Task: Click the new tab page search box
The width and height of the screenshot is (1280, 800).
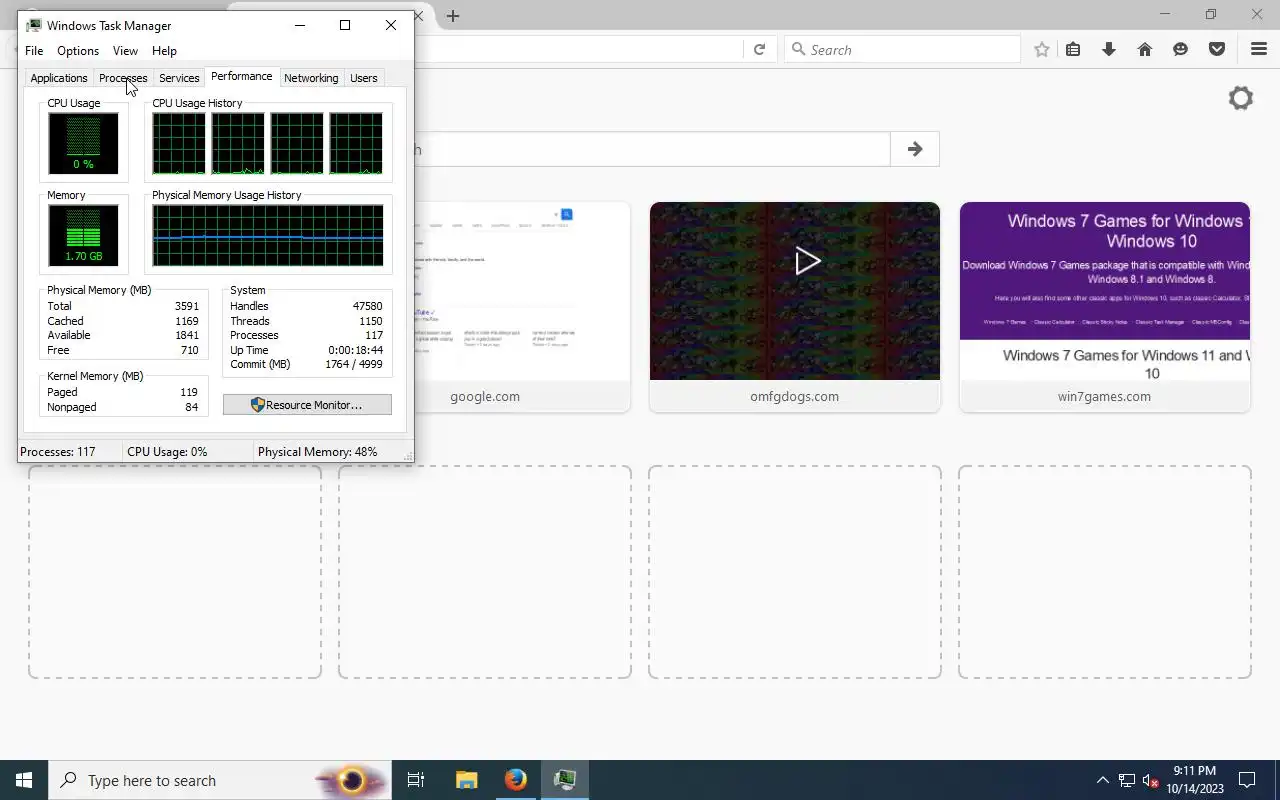Action: pos(651,149)
